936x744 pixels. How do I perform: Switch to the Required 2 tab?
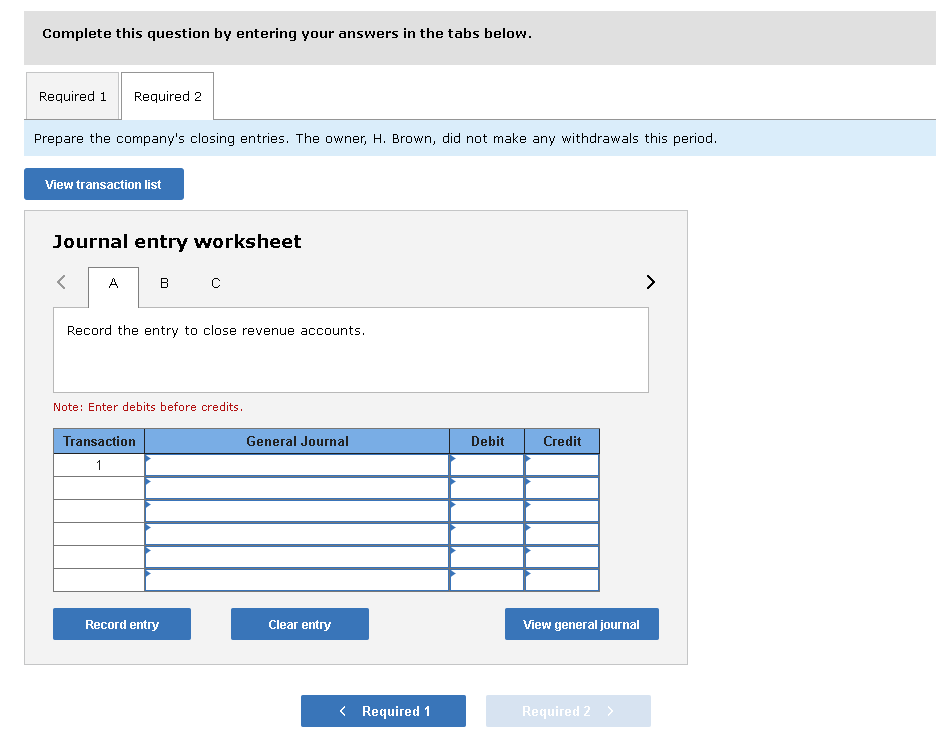[167, 96]
